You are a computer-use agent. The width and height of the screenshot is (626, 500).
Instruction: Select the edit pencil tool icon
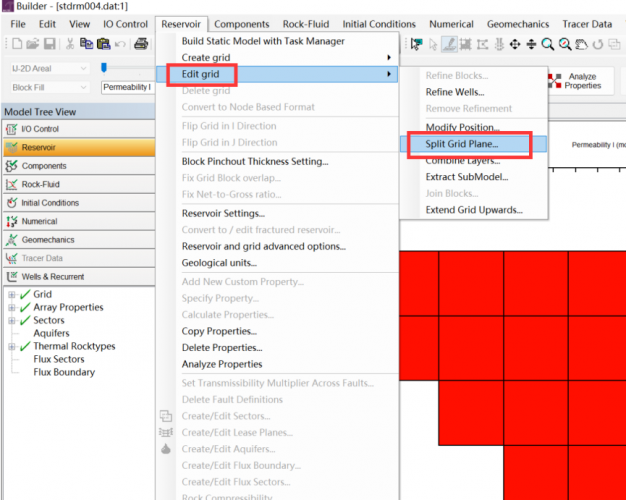(x=450, y=44)
